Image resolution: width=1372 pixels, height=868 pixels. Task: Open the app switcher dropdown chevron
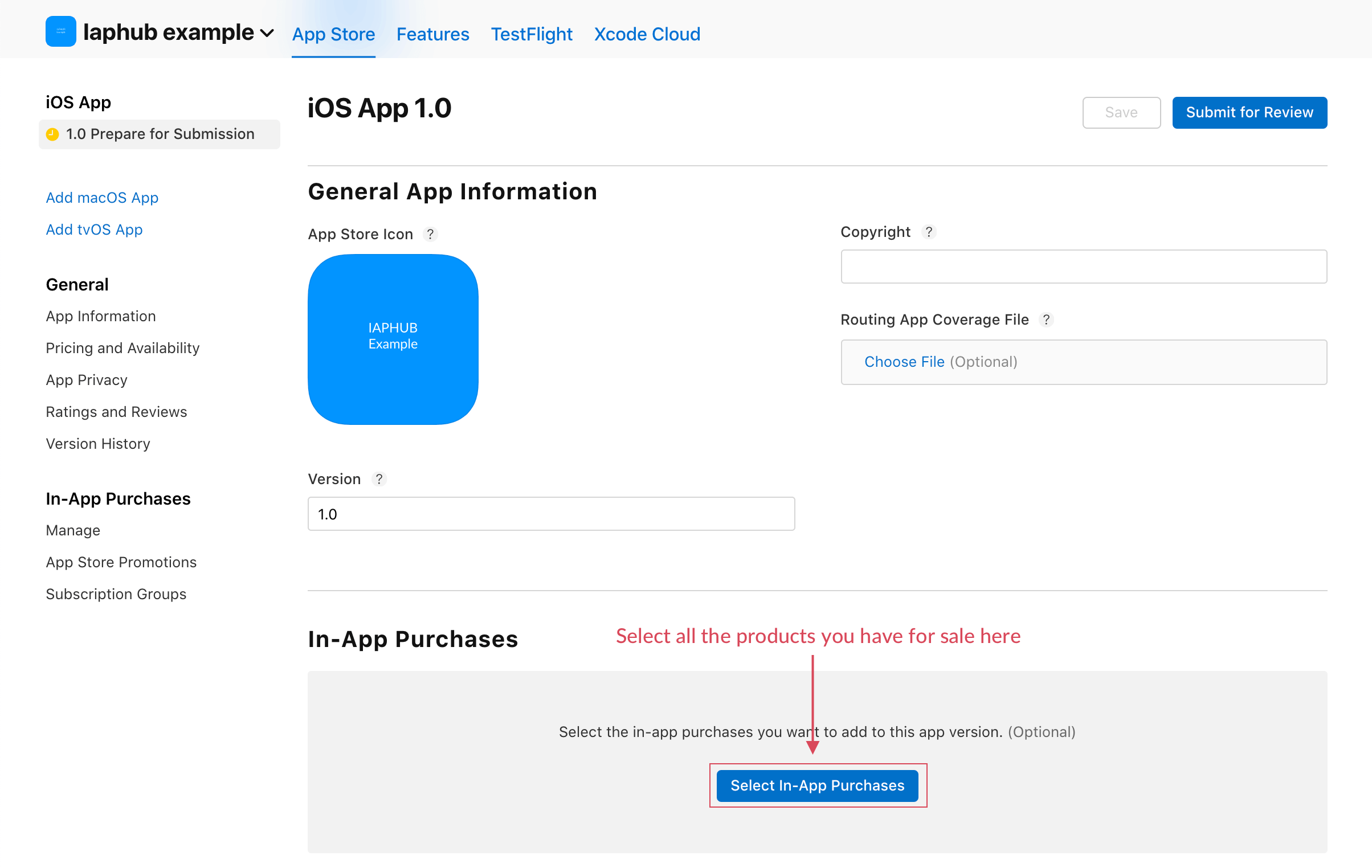(267, 33)
